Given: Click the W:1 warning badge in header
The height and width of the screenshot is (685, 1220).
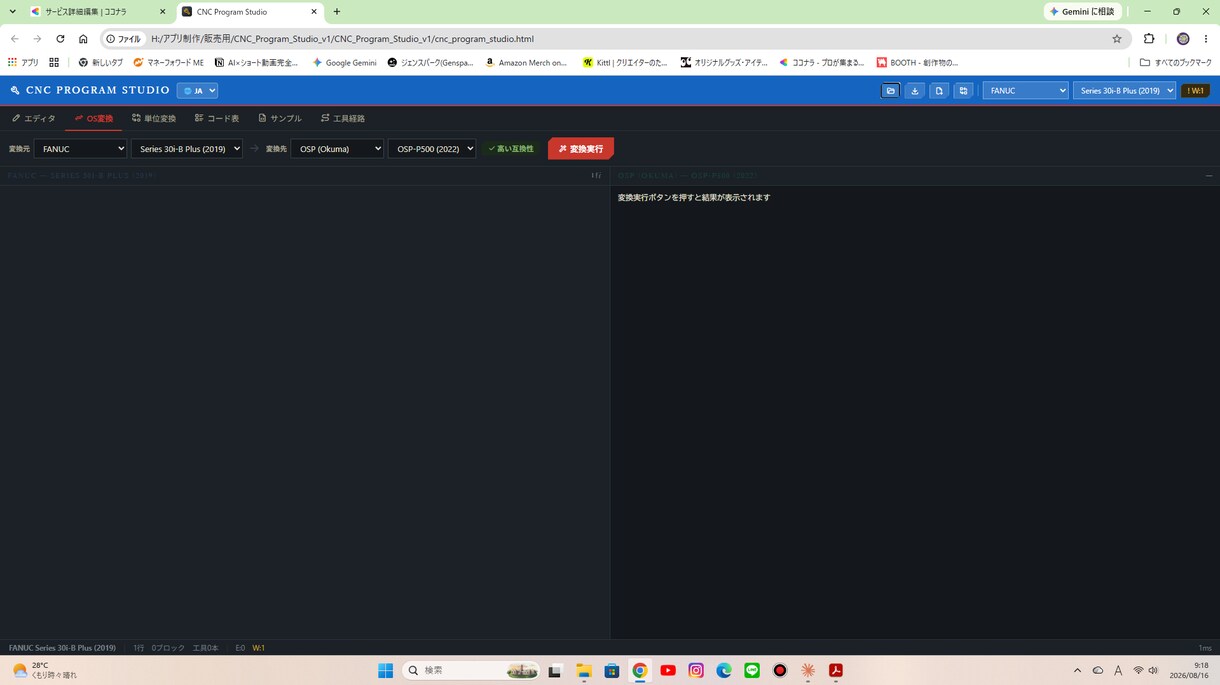Looking at the screenshot, I should [1196, 91].
